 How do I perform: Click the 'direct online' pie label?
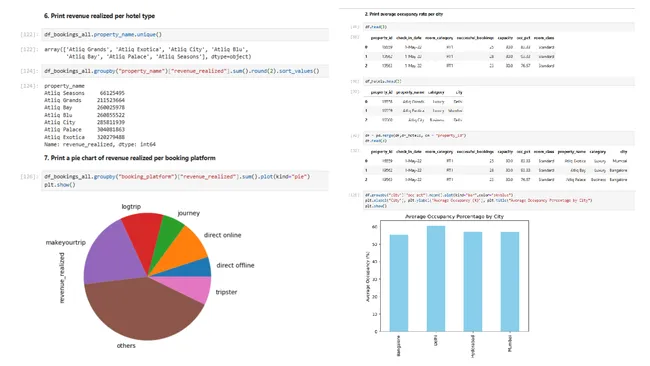click(222, 235)
